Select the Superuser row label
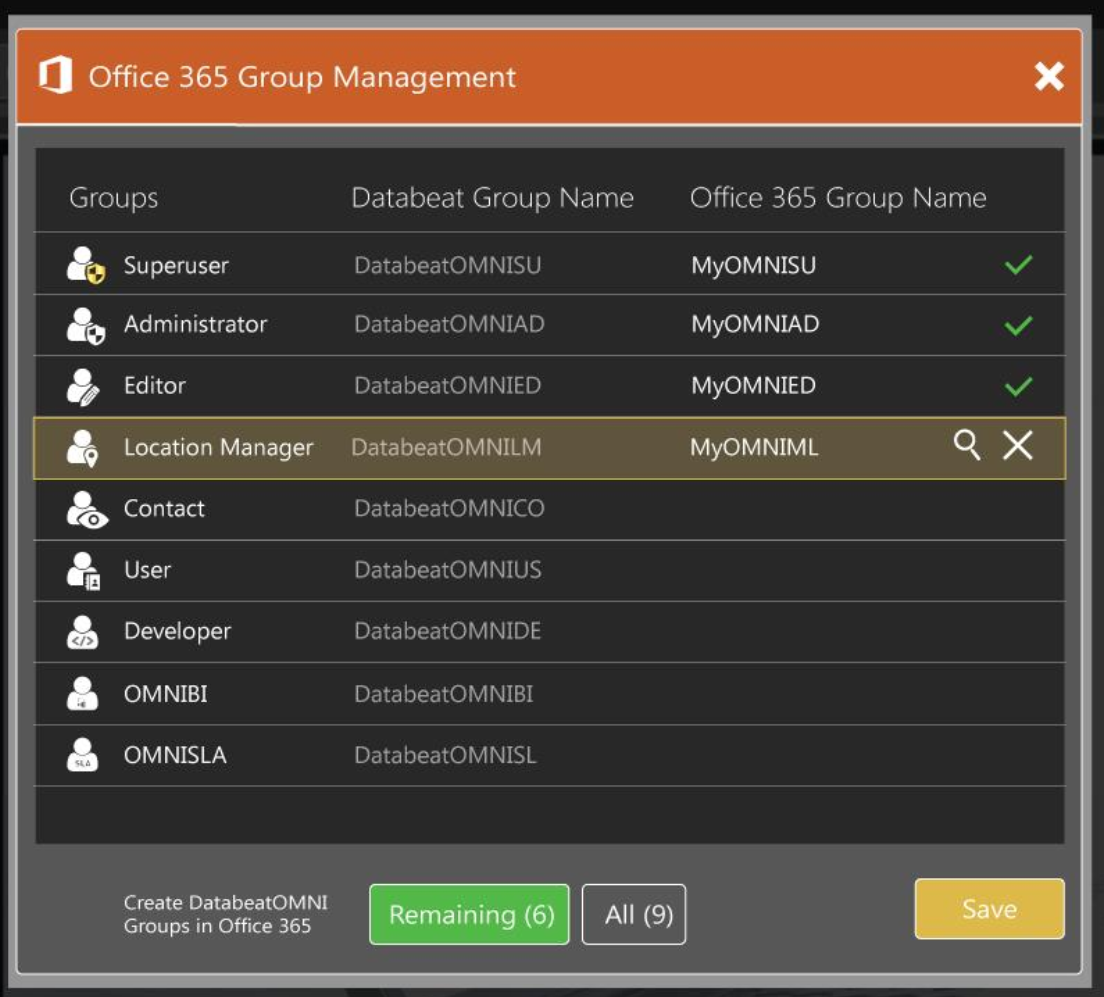Image resolution: width=1104 pixels, height=997 pixels. (176, 265)
